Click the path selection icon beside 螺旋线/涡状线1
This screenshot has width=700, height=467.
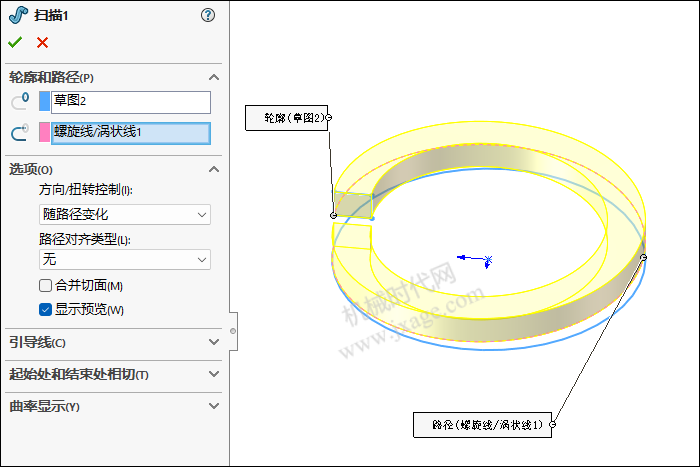(20, 133)
